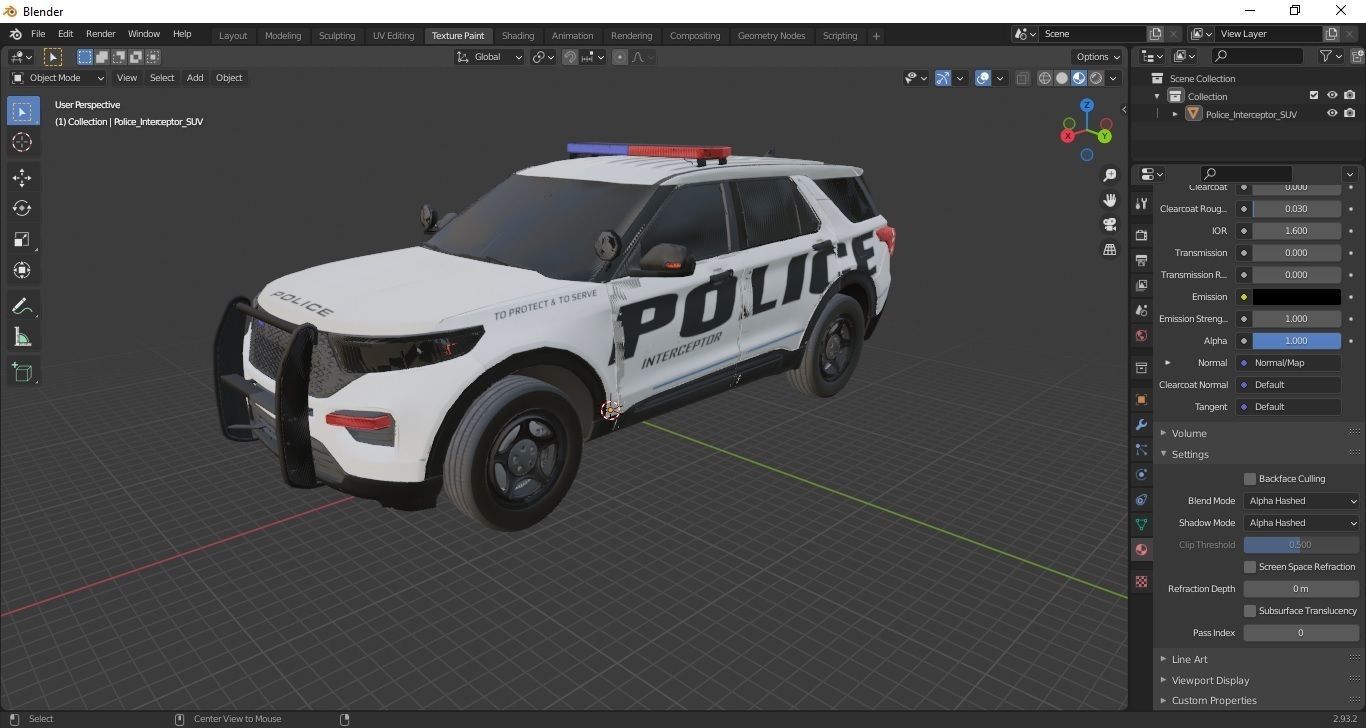Screen dimensions: 1366x728
Task: Open the Object Data properties tab
Action: pos(1141,524)
